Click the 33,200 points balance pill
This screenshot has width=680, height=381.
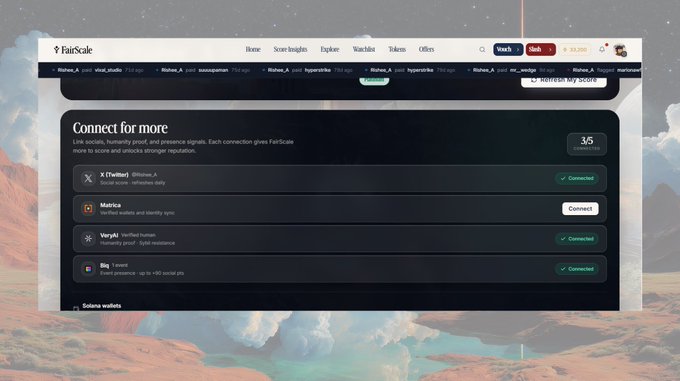[x=575, y=50]
